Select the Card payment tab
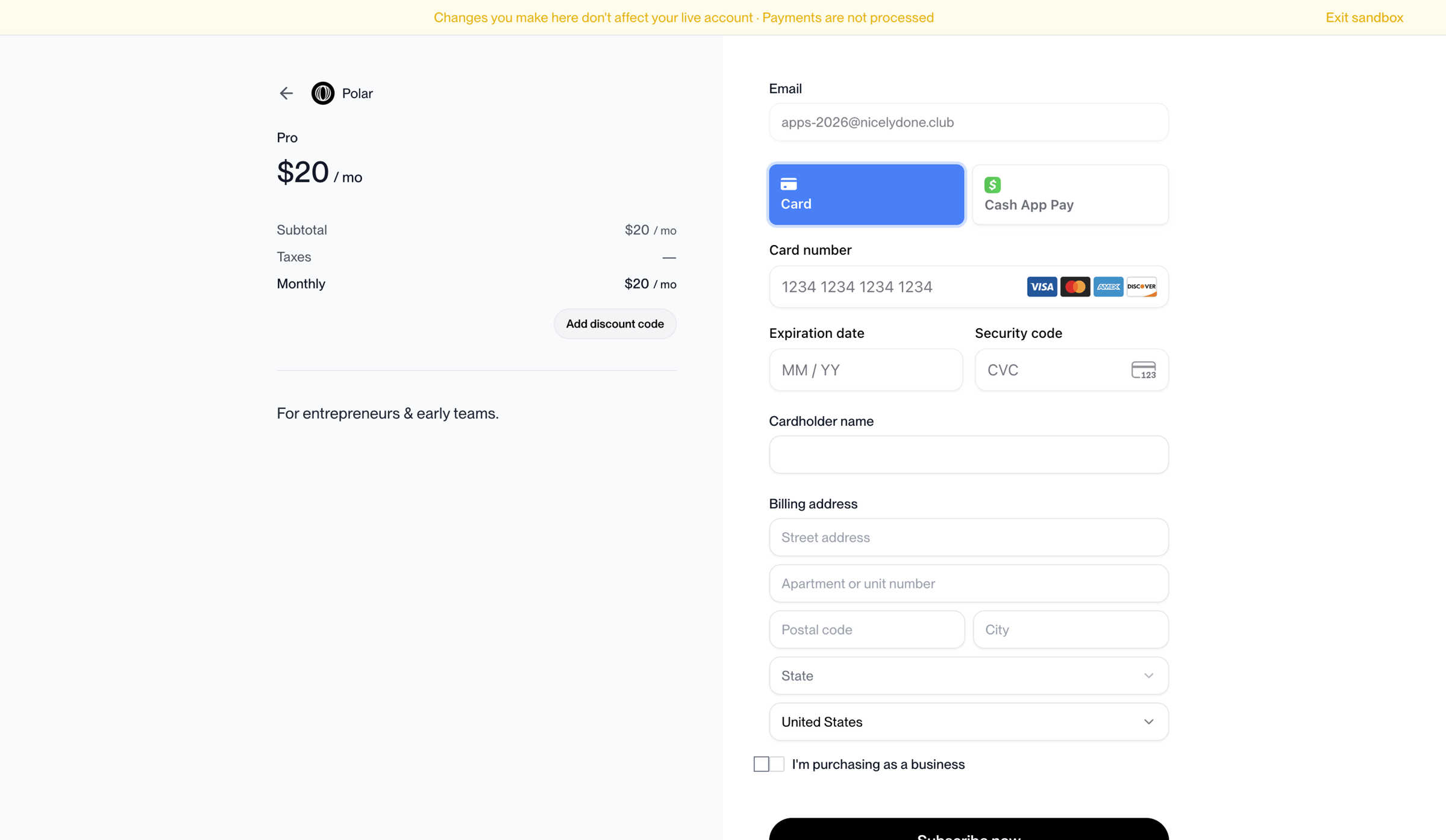Image resolution: width=1446 pixels, height=840 pixels. (866, 194)
